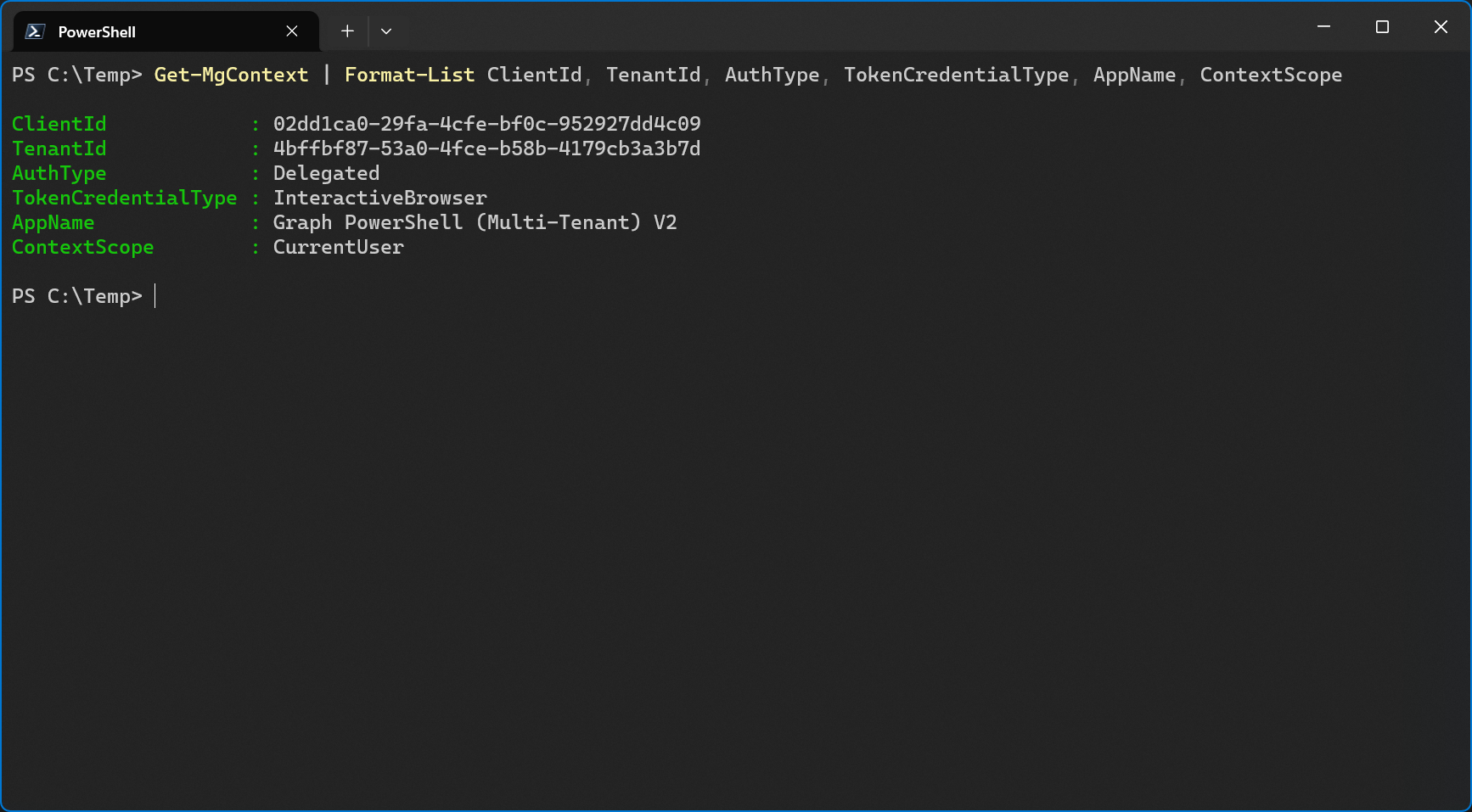Click the CurrentUser value
Viewport: 1472px width, 812px height.
click(x=338, y=247)
